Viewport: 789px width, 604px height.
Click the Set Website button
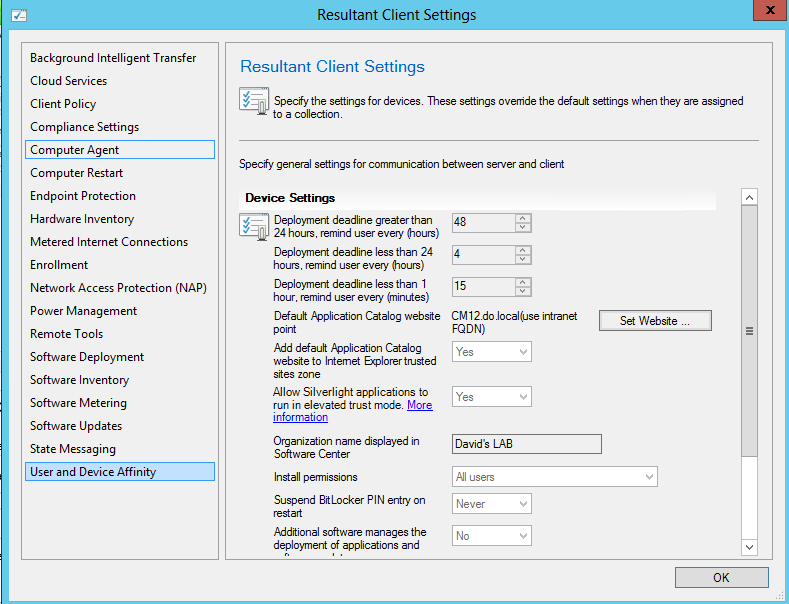pos(655,321)
